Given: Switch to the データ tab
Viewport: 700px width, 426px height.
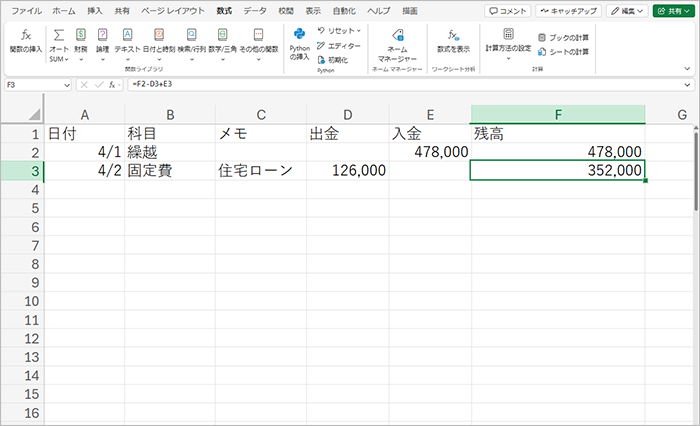Looking at the screenshot, I should pos(255,11).
